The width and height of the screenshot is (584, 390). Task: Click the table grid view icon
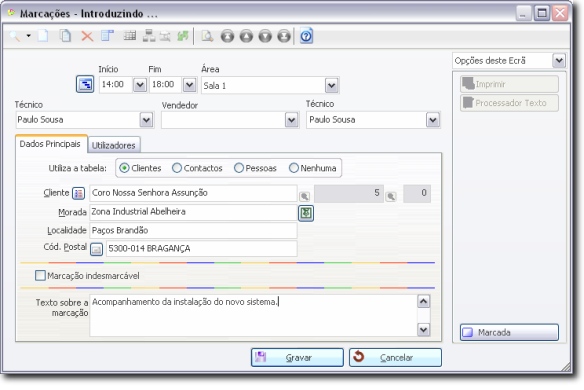pos(130,36)
